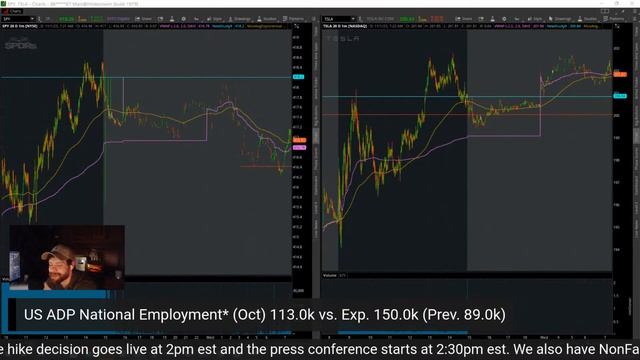Click Share button on SPY chart

(x=143, y=19)
